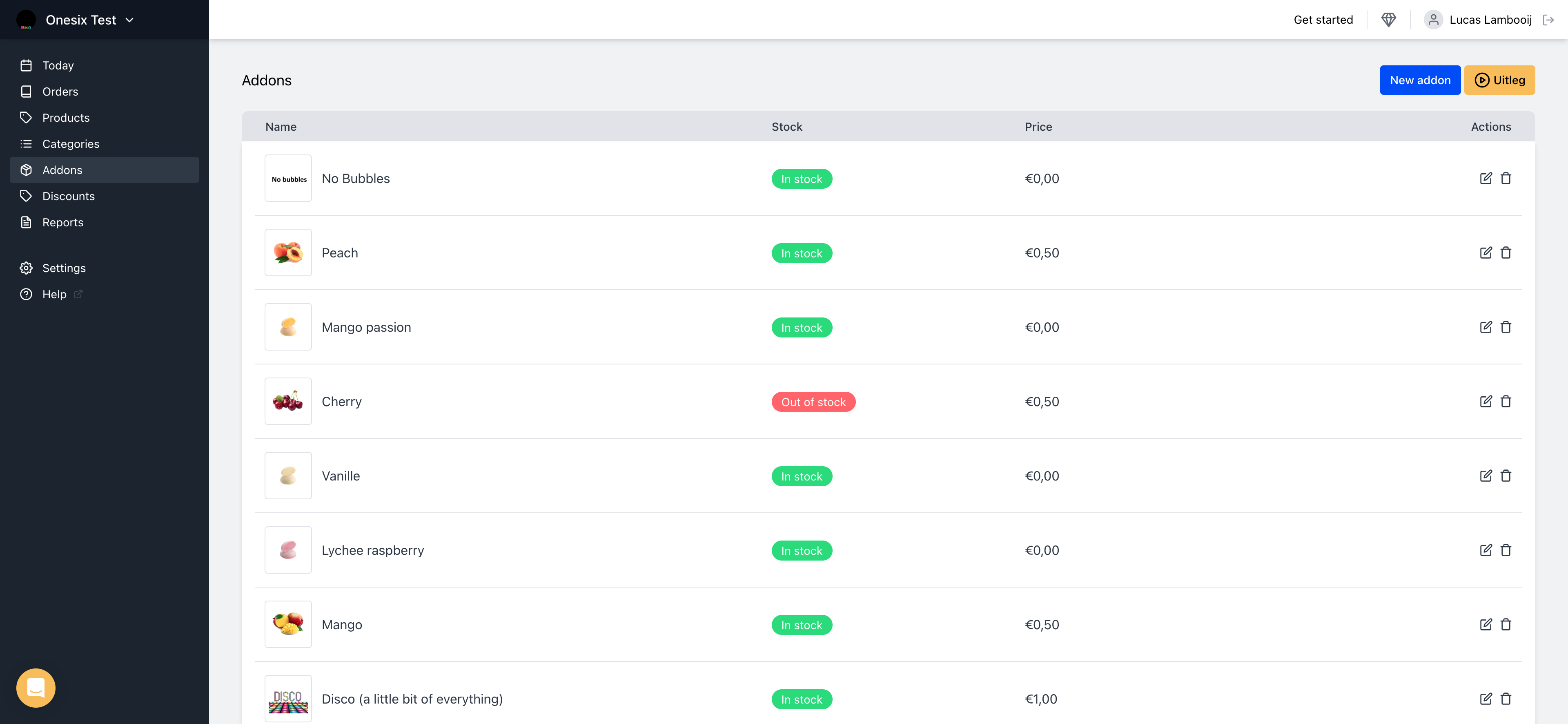This screenshot has height=724, width=1568.
Task: Click the Peach addon thumbnail
Action: [288, 252]
